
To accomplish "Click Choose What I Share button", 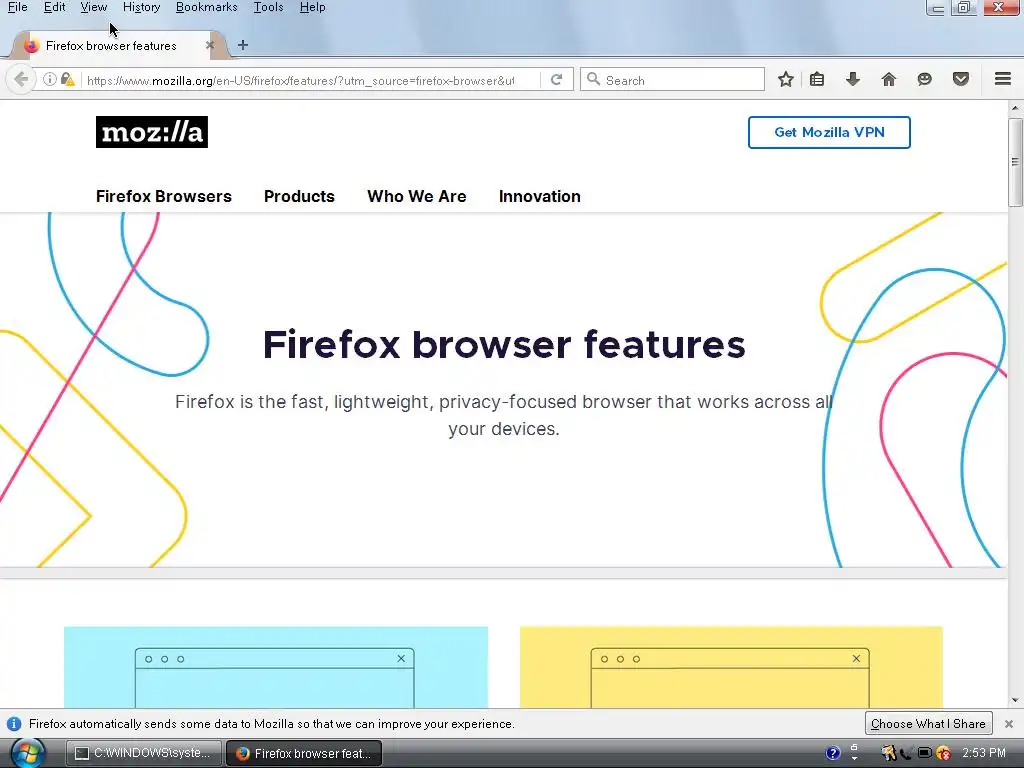I will click(928, 724).
